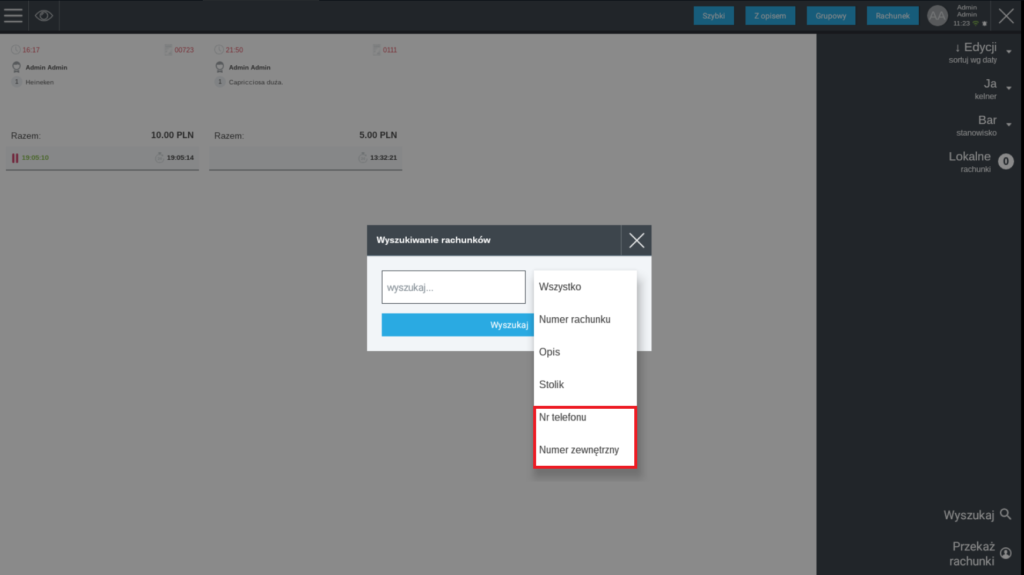The image size is (1024, 575).
Task: Click the Grupowy button
Action: click(x=831, y=16)
